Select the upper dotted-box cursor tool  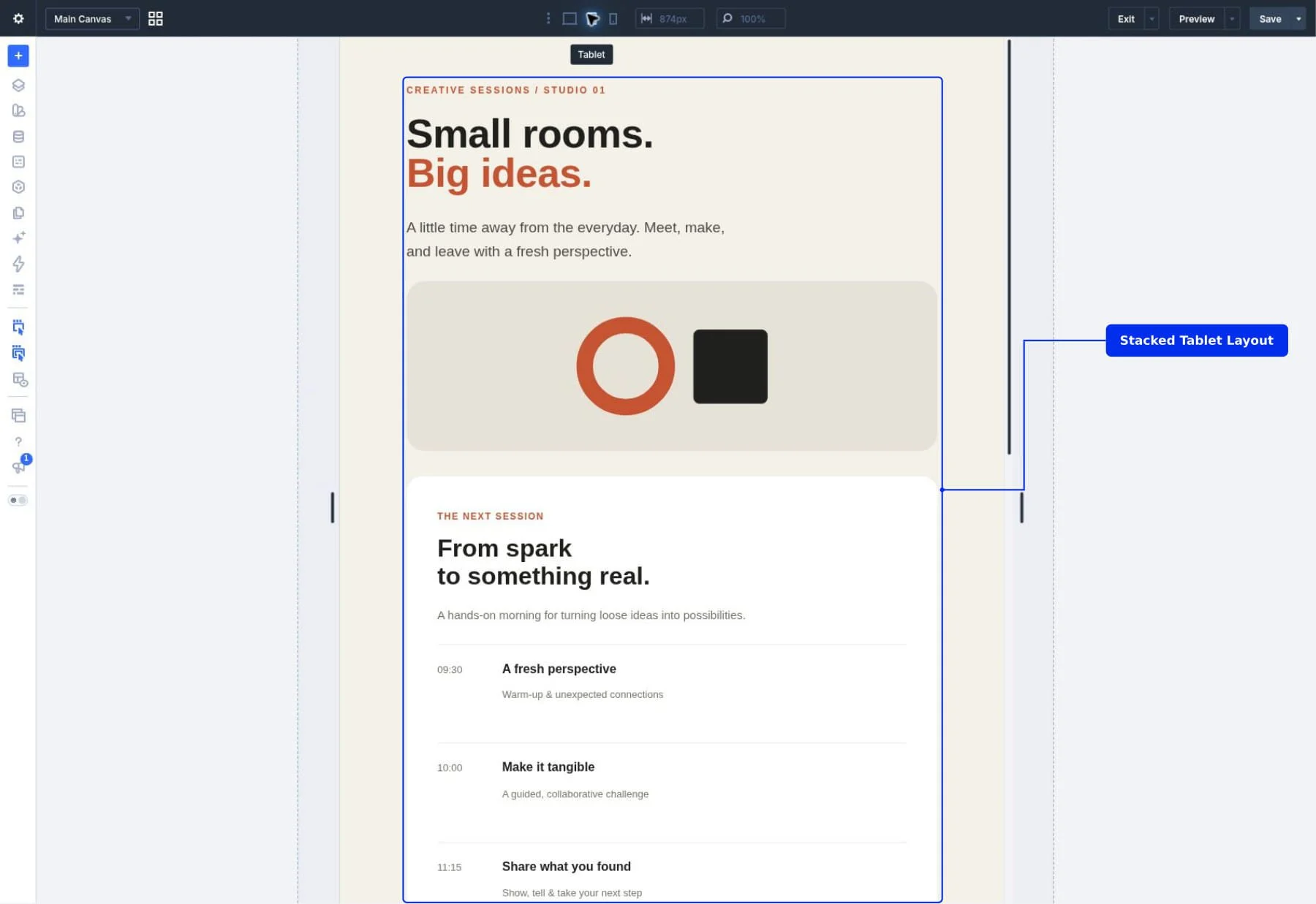coord(18,327)
